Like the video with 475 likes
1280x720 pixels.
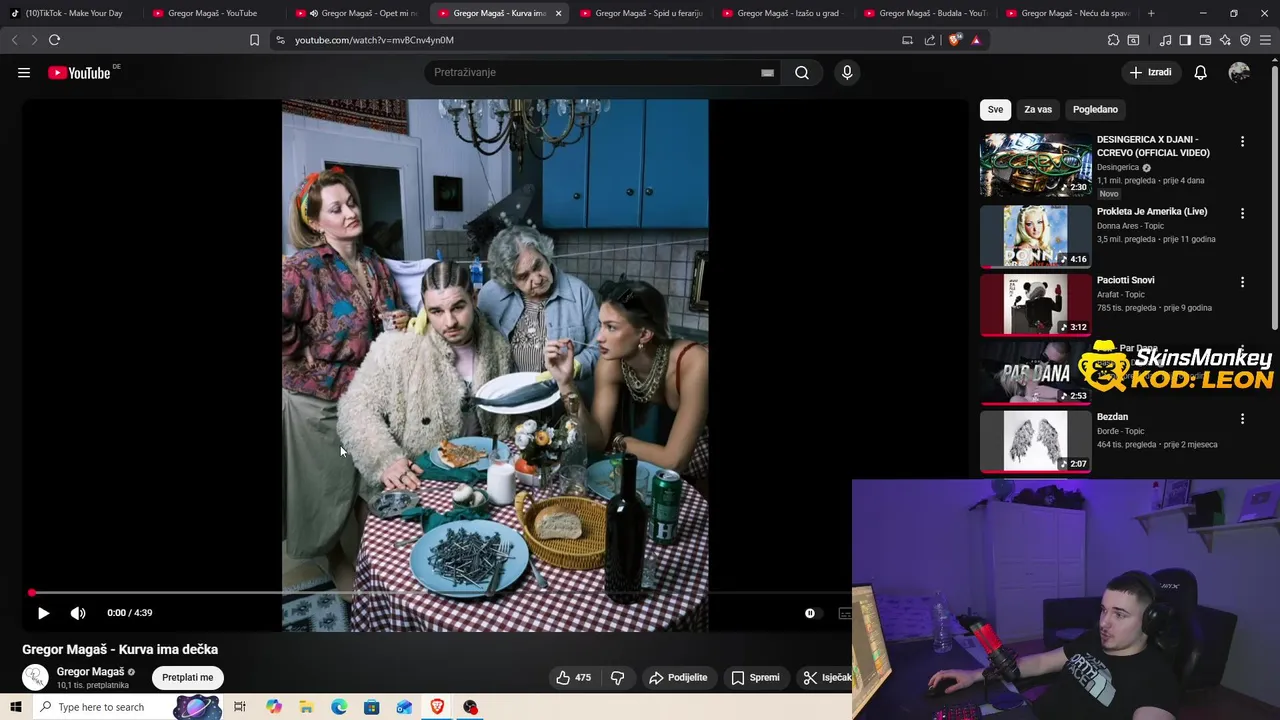point(574,678)
